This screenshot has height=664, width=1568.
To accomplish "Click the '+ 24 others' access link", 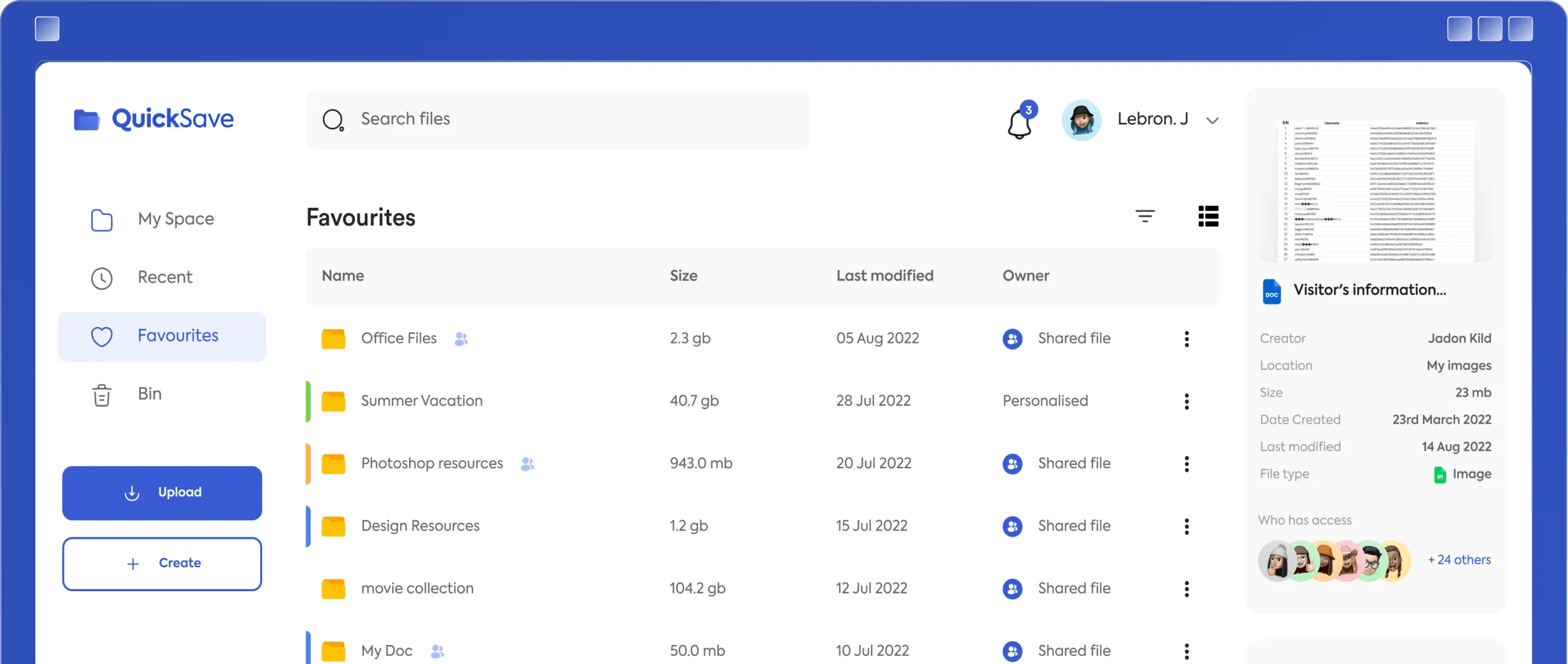I will 1458,560.
